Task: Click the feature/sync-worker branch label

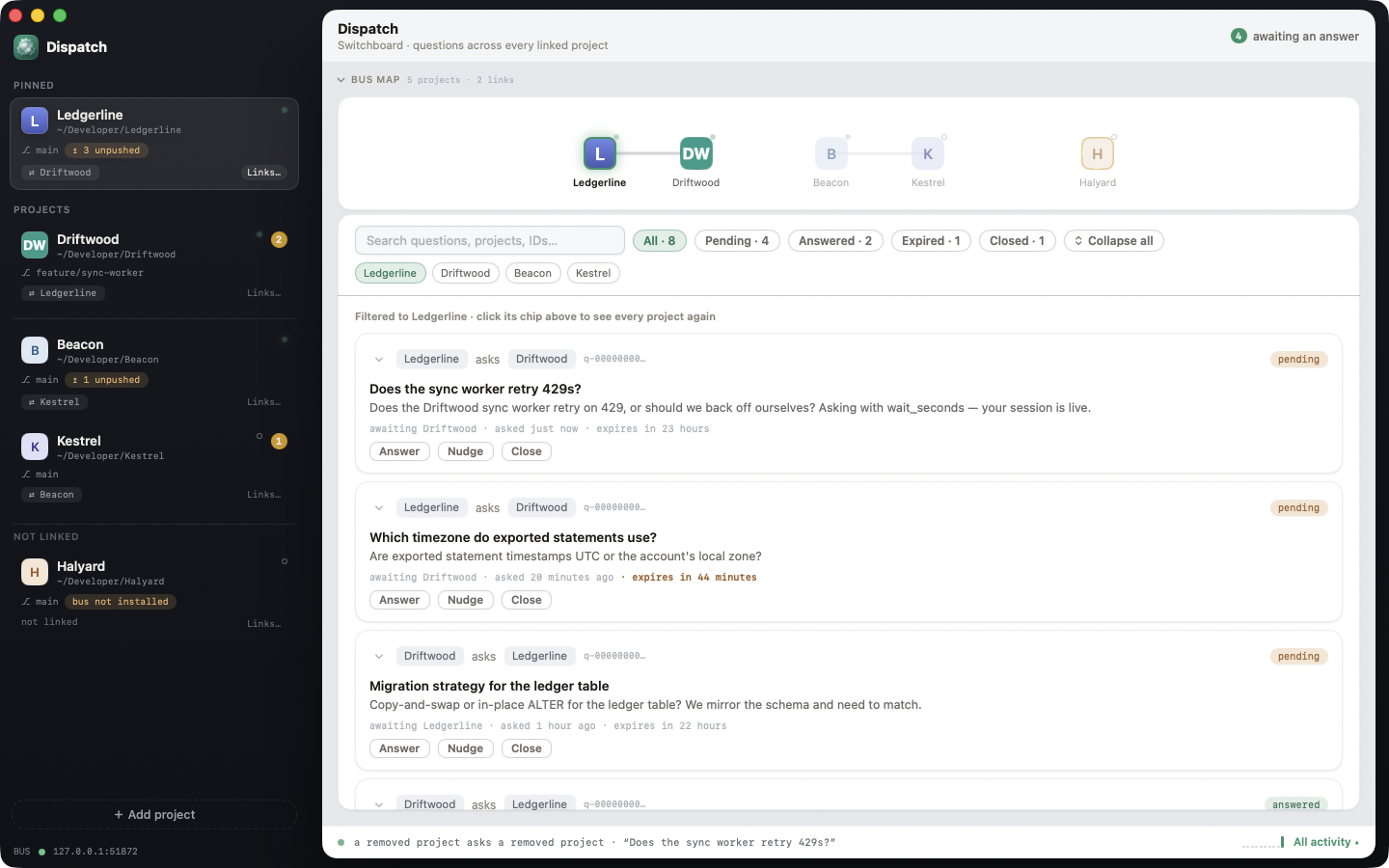Action: (x=90, y=273)
